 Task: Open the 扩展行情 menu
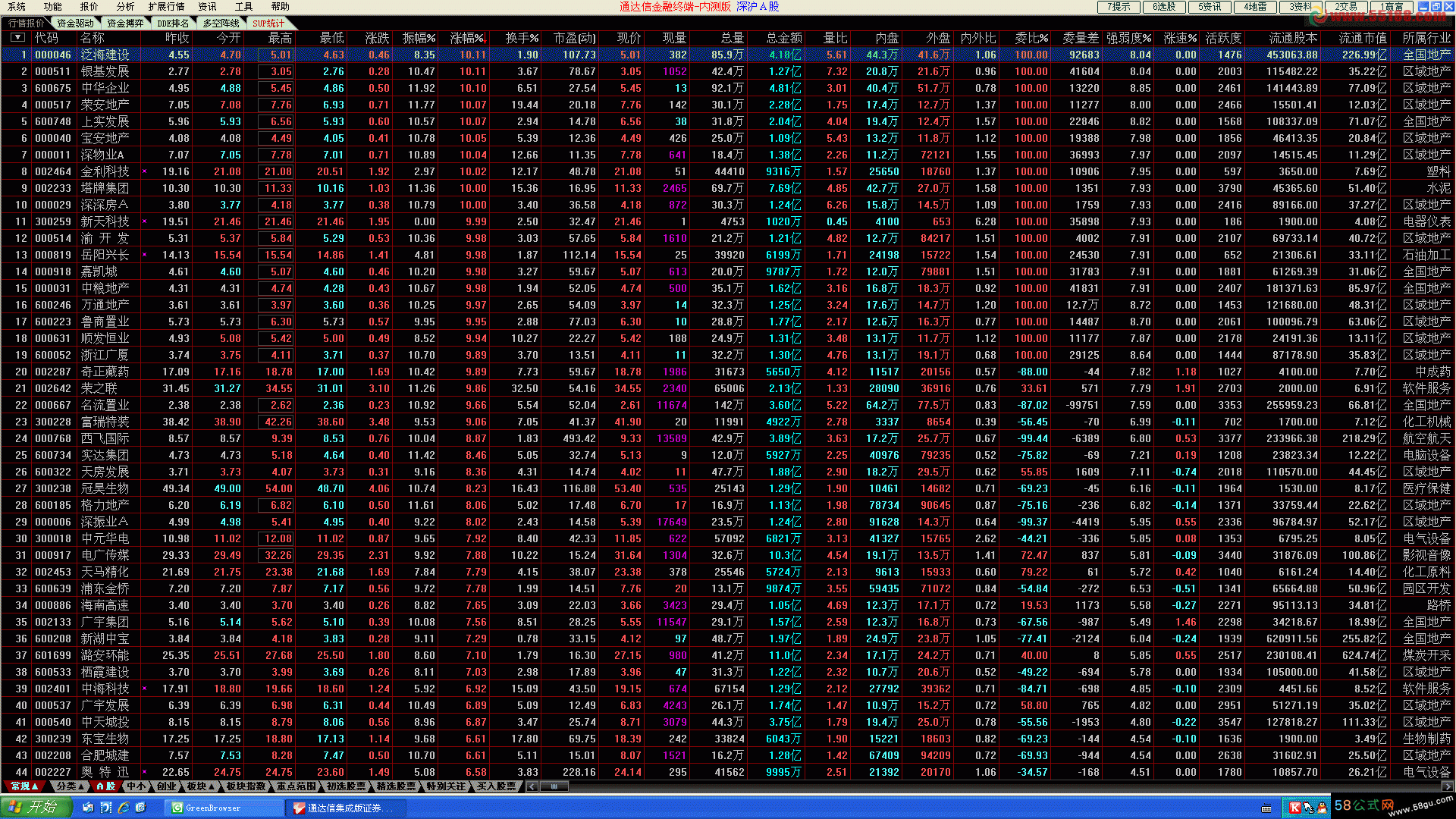click(x=166, y=6)
